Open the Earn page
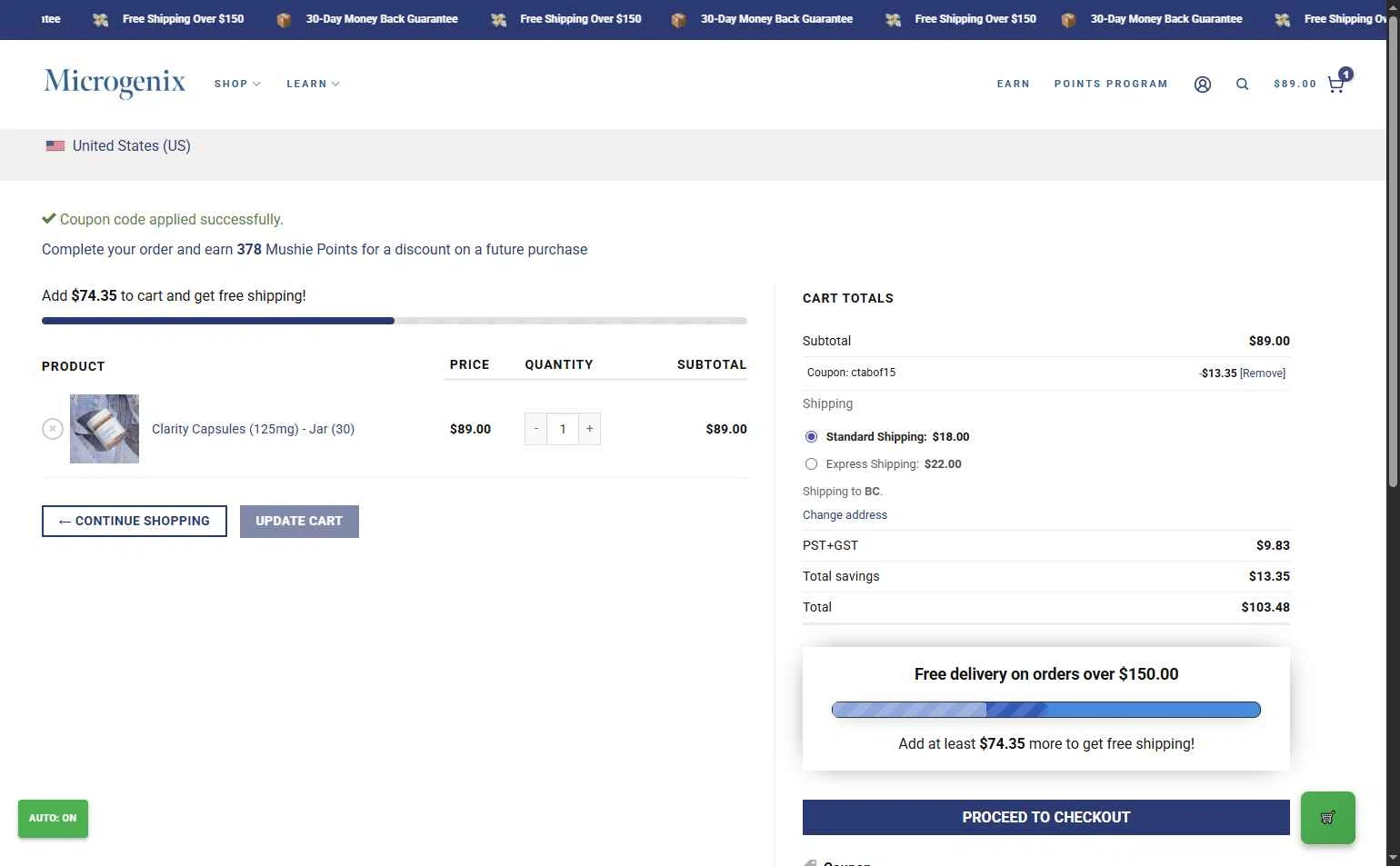This screenshot has width=1400, height=866. (x=1013, y=84)
